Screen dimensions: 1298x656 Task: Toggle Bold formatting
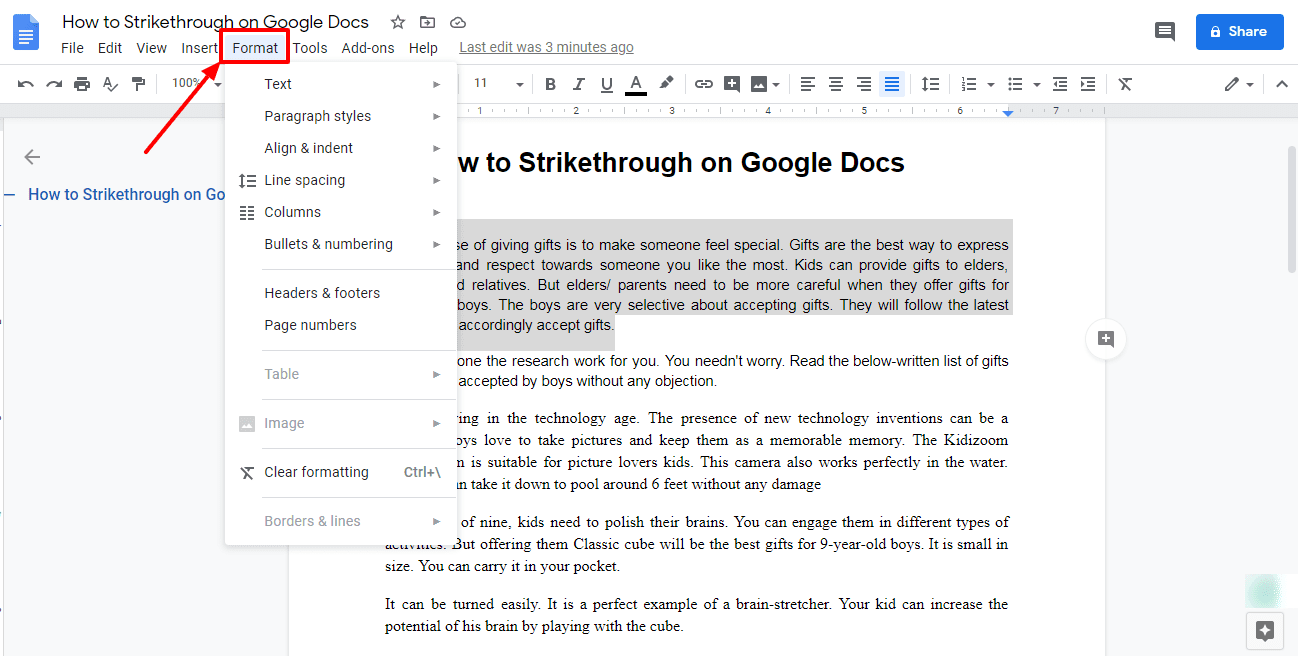550,84
